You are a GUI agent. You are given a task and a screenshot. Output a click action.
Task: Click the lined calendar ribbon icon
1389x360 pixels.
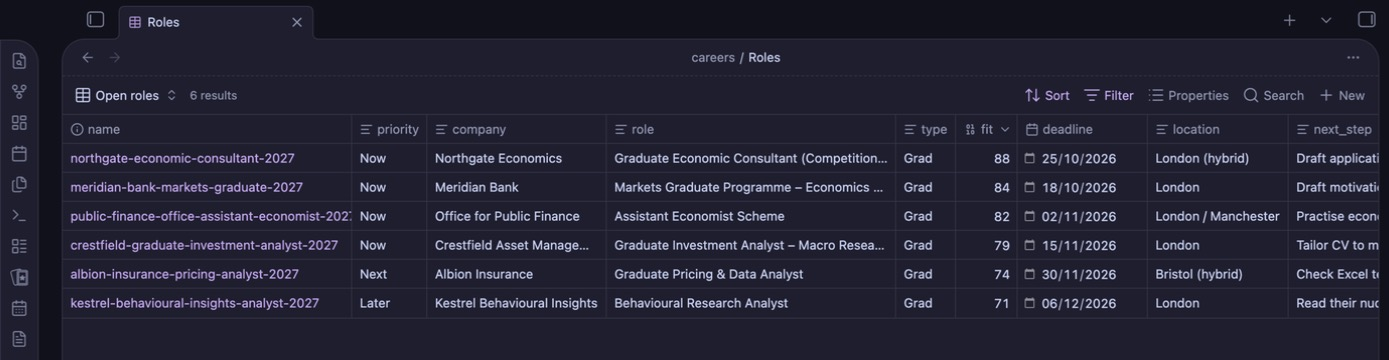[19, 308]
